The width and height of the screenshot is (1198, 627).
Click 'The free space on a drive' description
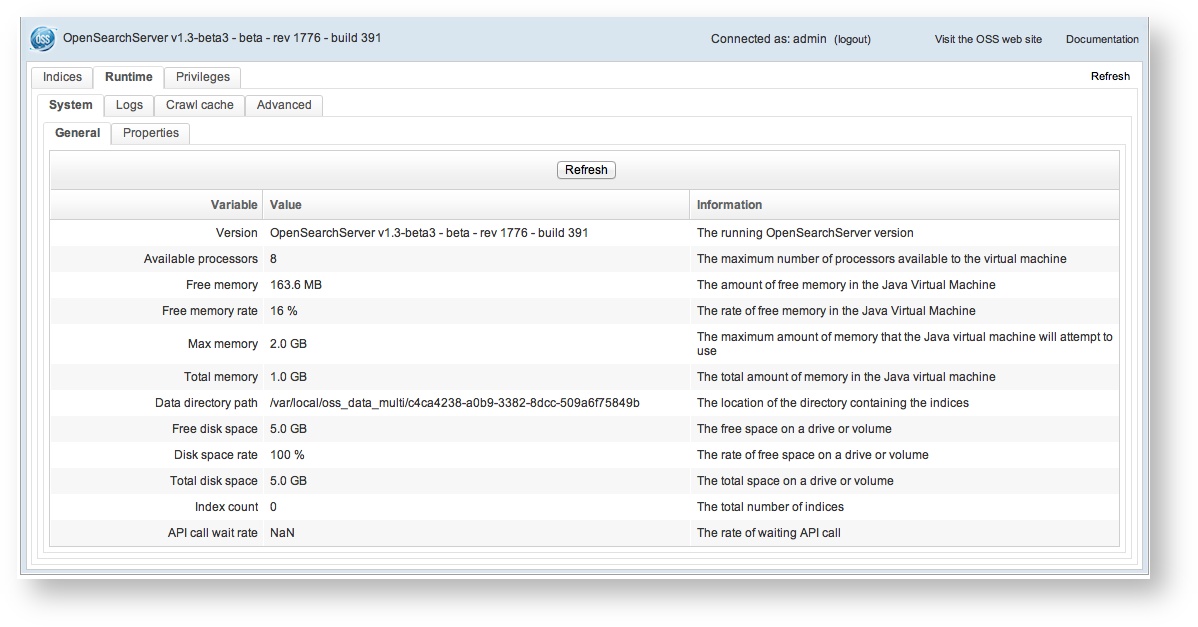[794, 428]
